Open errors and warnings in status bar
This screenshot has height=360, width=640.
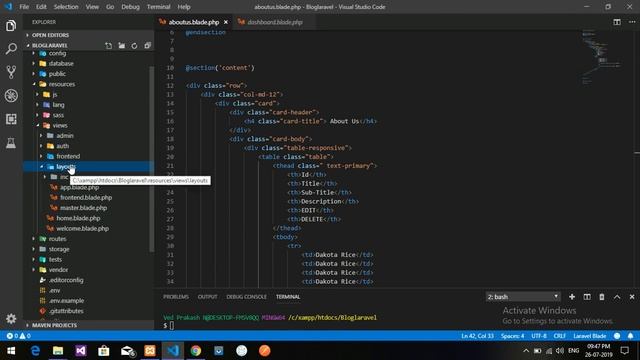18,336
